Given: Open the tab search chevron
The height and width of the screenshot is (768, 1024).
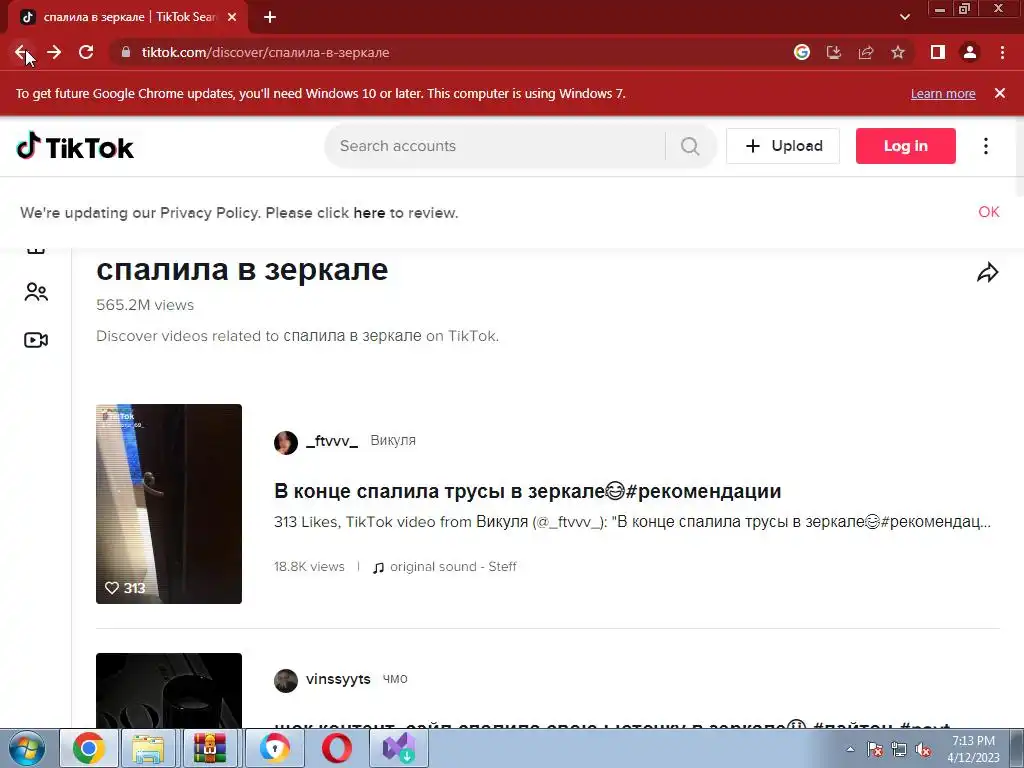Looking at the screenshot, I should [904, 17].
